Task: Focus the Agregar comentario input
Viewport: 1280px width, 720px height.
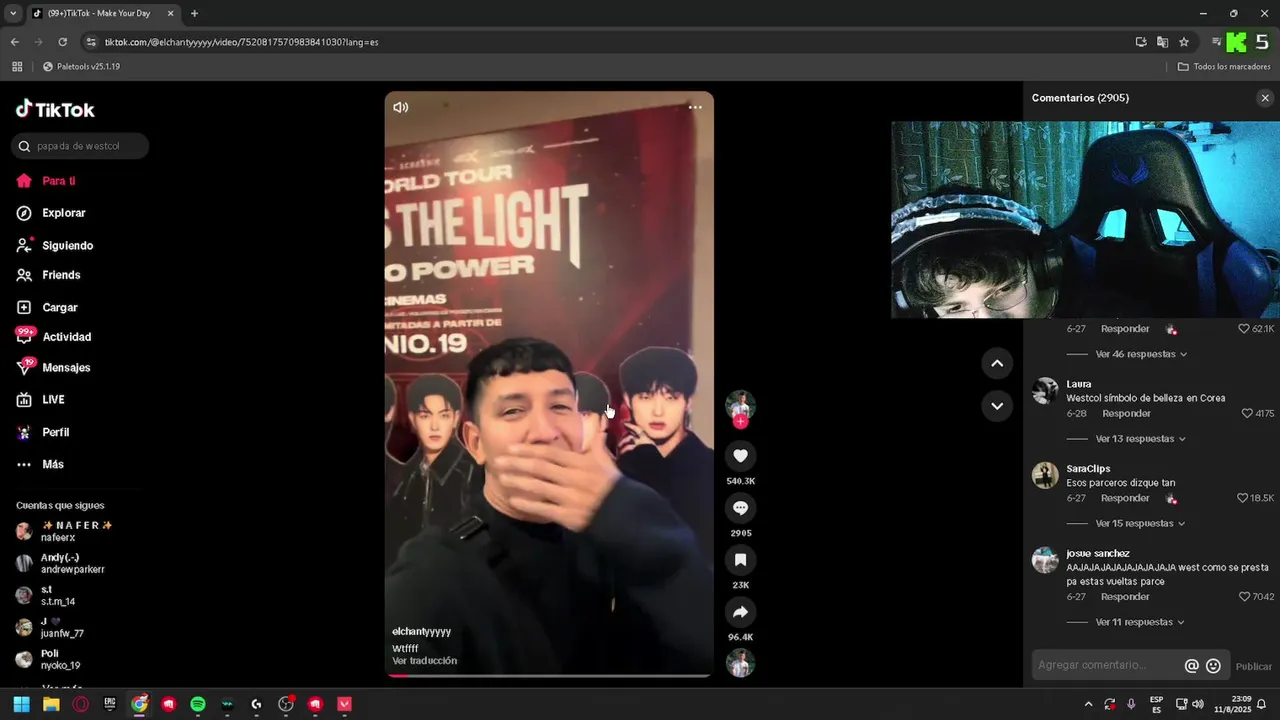Action: point(1108,666)
